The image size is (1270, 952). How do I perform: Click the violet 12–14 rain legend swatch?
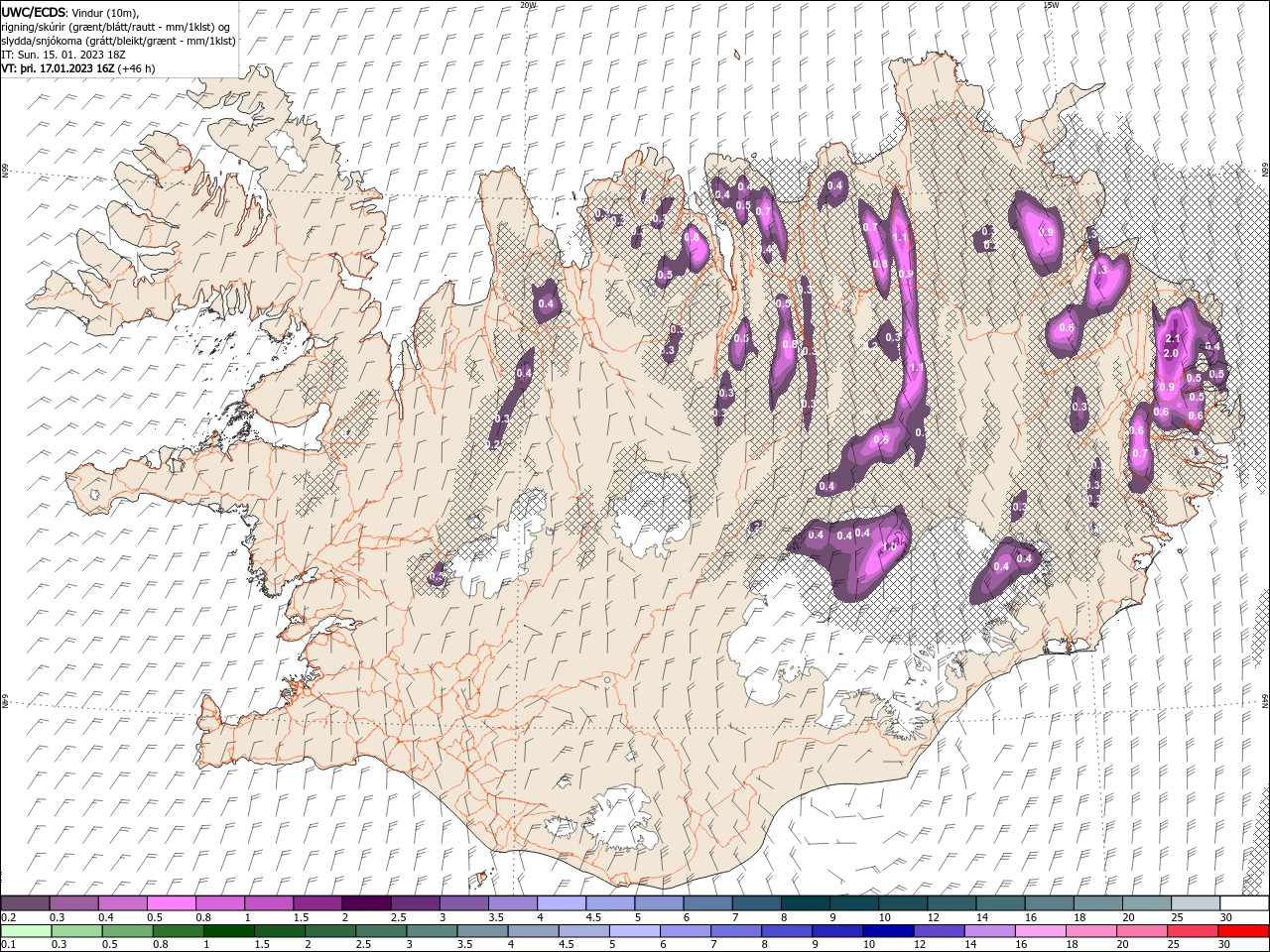[939, 931]
